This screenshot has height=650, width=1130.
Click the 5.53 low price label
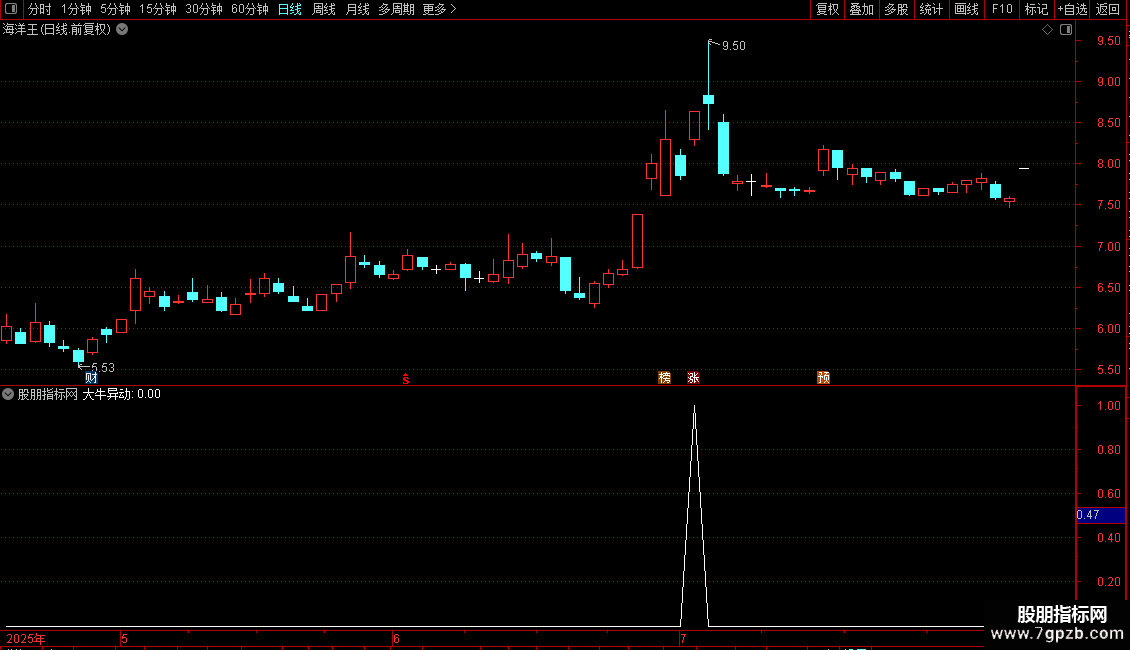point(102,368)
